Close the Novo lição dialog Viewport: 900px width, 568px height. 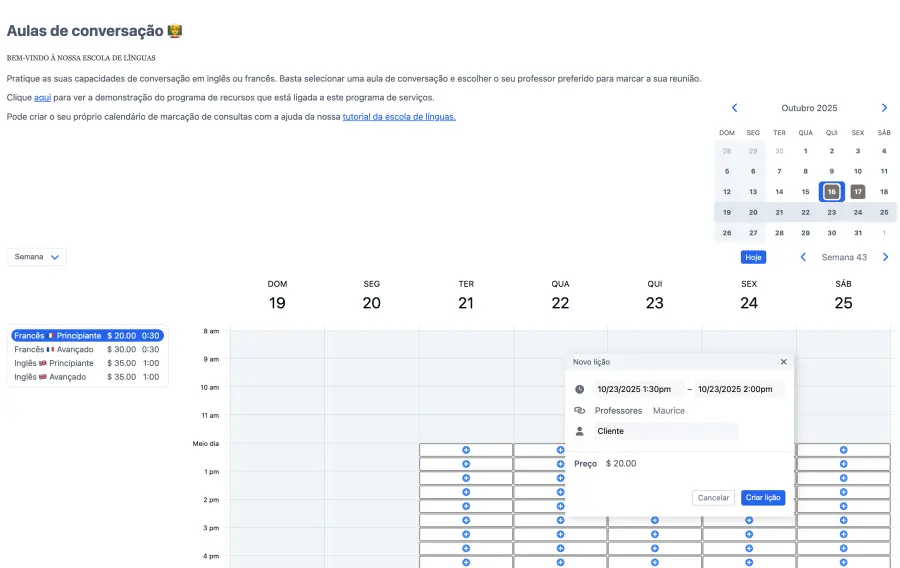[x=783, y=362]
